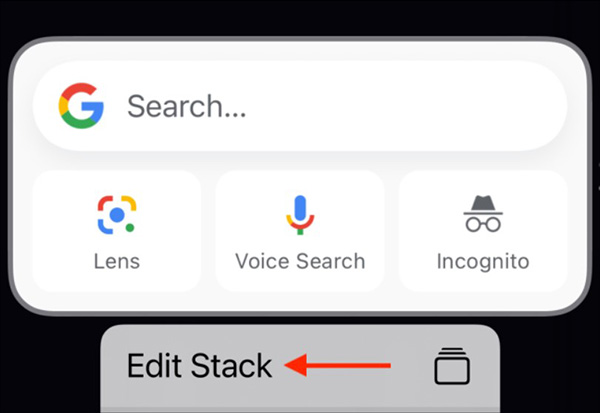Tap the Google G logo
The image size is (600, 413).
click(81, 106)
